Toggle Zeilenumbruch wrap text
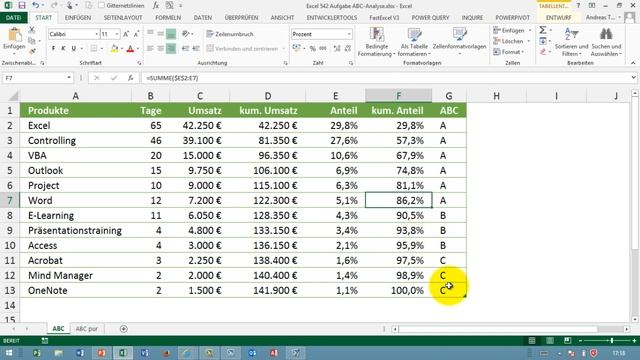Viewport: 640px width, 360px height. pos(230,34)
